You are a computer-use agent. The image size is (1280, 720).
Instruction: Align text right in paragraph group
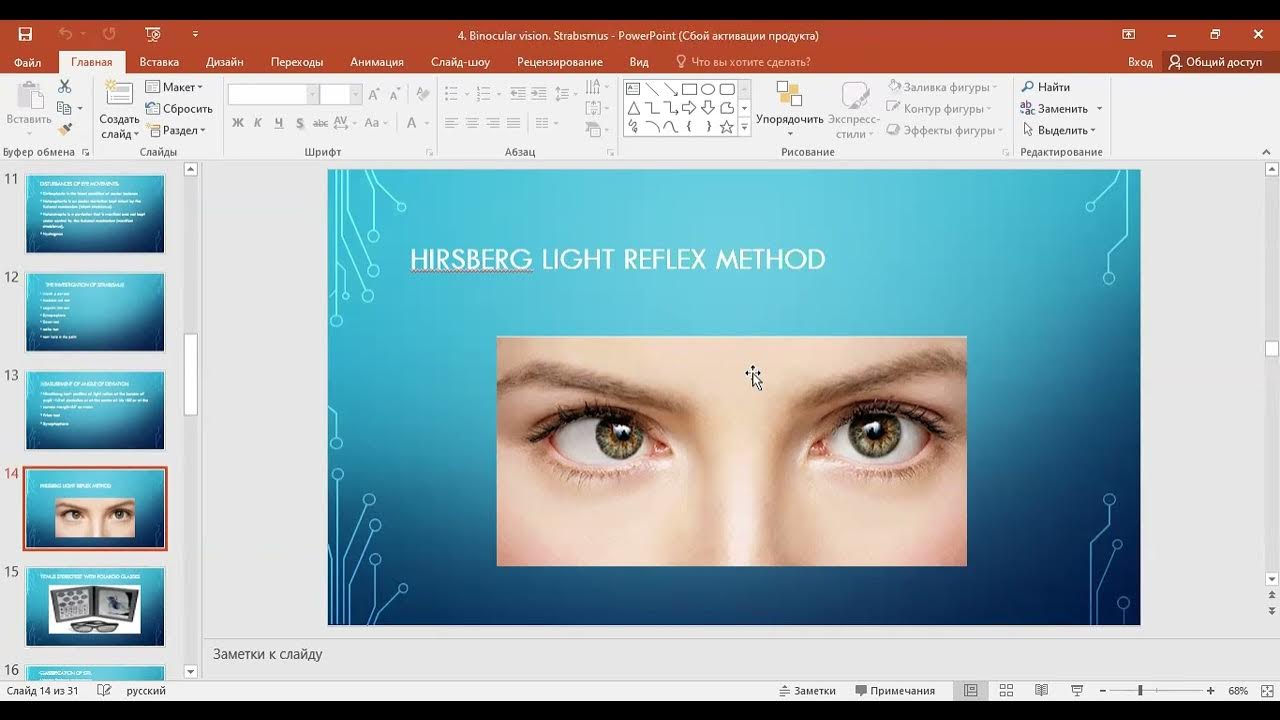click(x=493, y=123)
